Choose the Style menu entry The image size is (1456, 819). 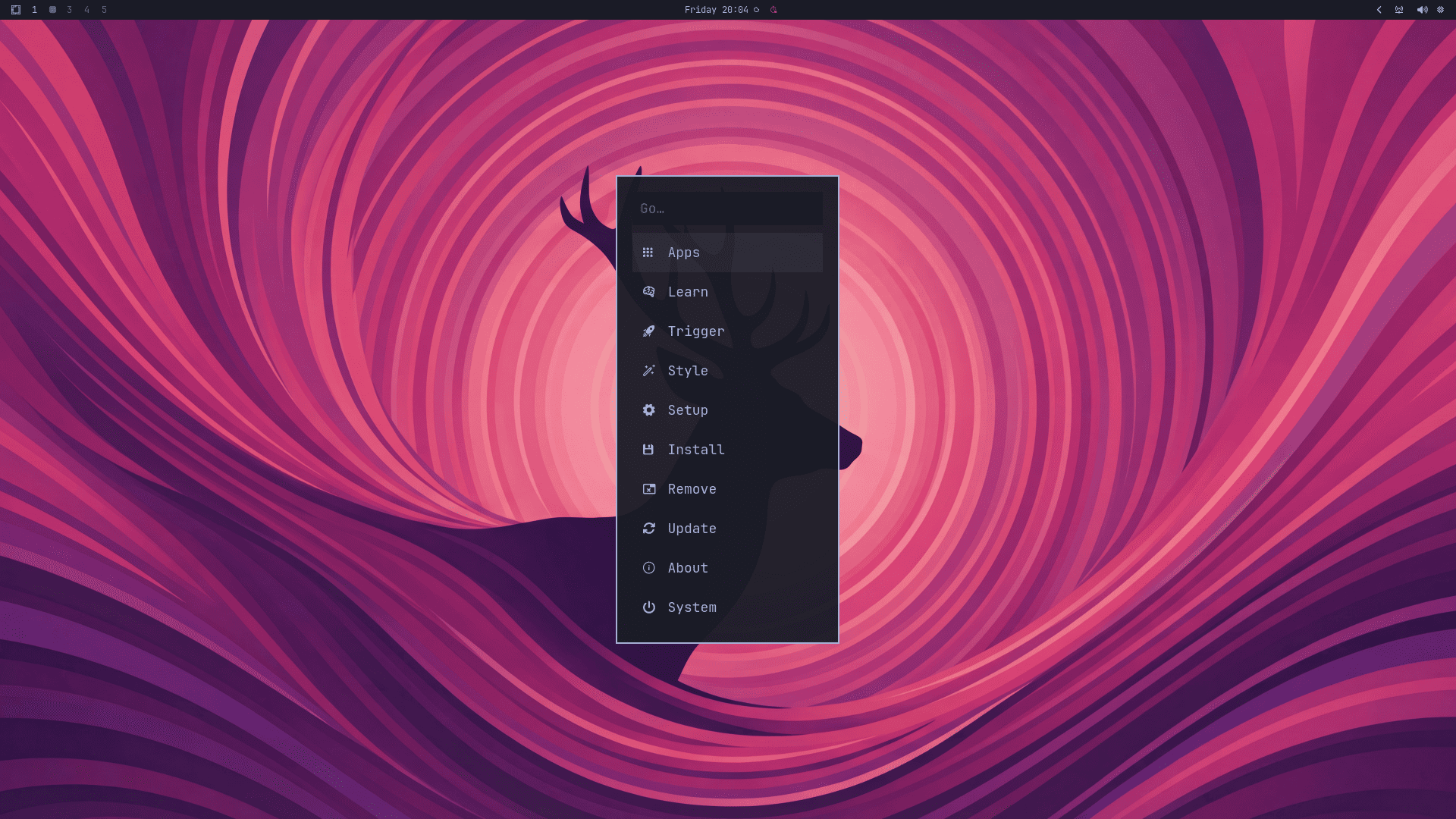point(727,371)
